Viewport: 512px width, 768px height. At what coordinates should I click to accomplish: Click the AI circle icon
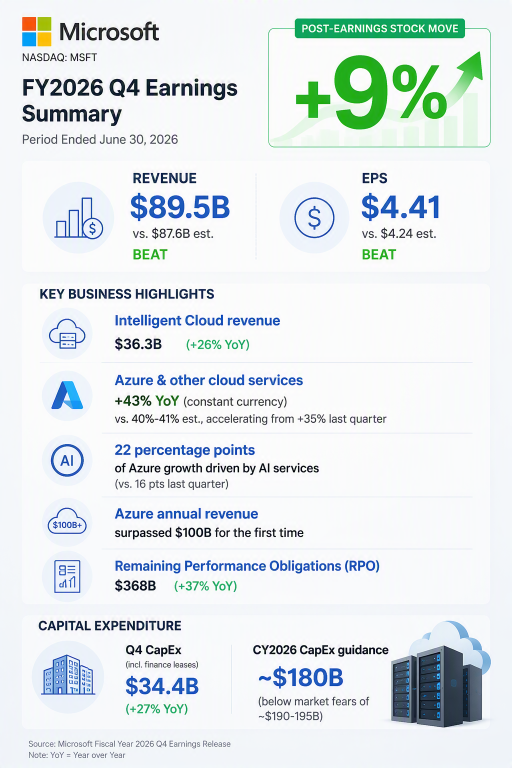67,460
